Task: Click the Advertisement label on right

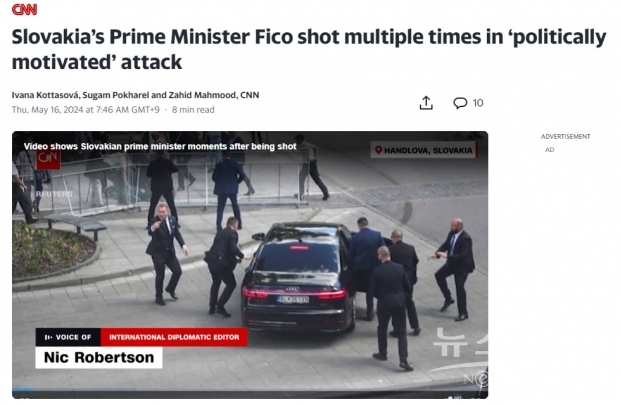Action: tap(565, 136)
